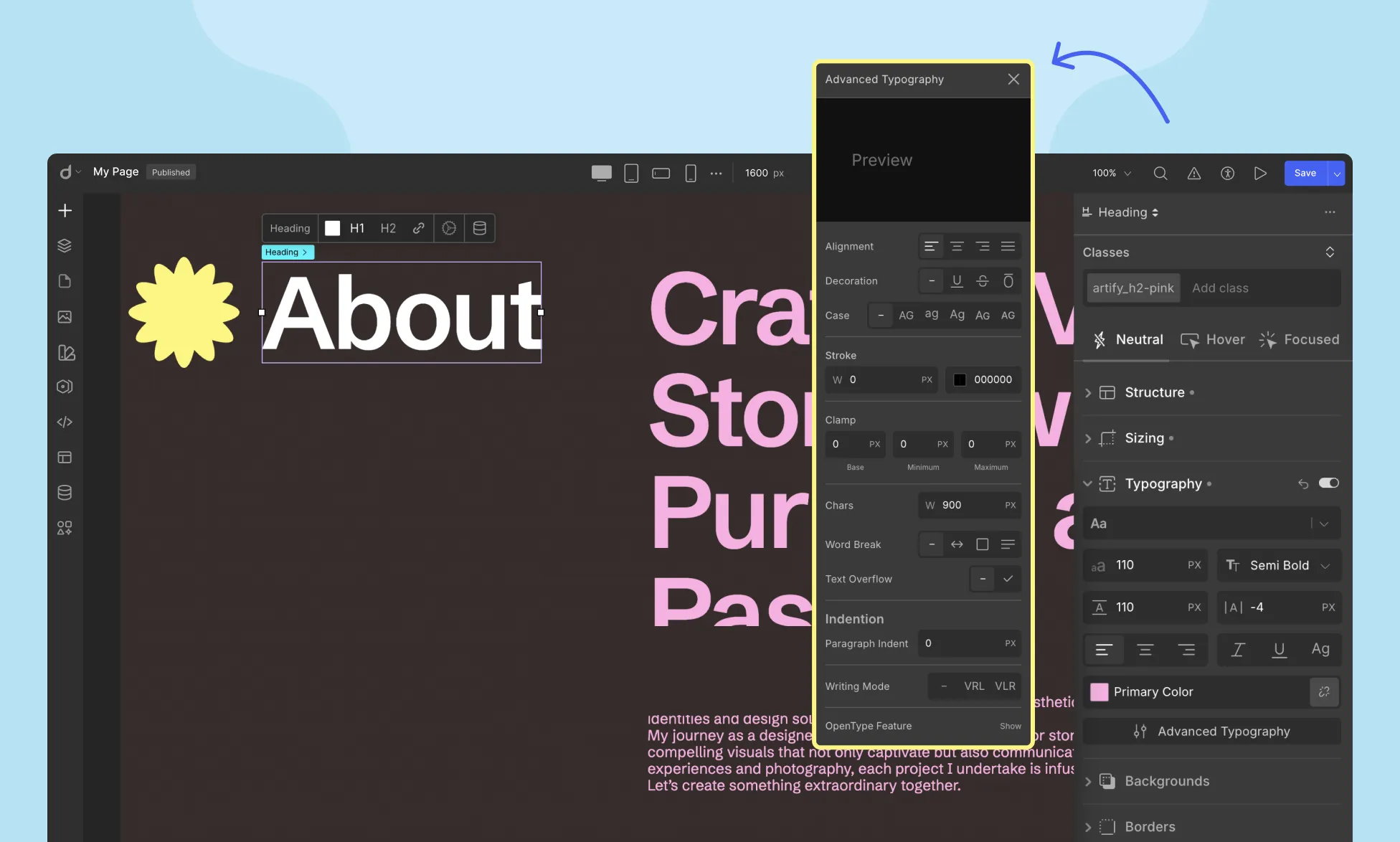
Task: Select H1 tag in heading toolbar
Action: pos(357,228)
